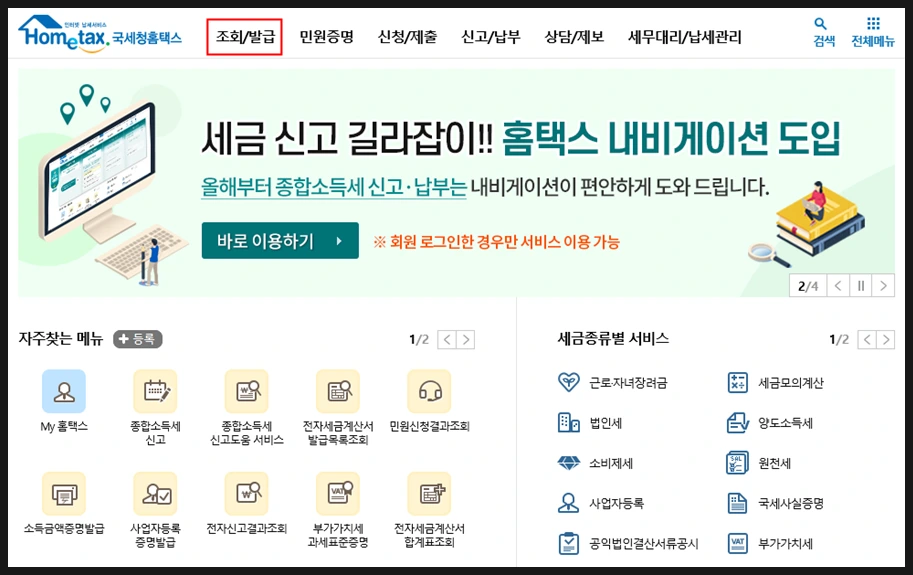
Task: Click the 부가가치세 VAT icon
Action: [x=738, y=543]
